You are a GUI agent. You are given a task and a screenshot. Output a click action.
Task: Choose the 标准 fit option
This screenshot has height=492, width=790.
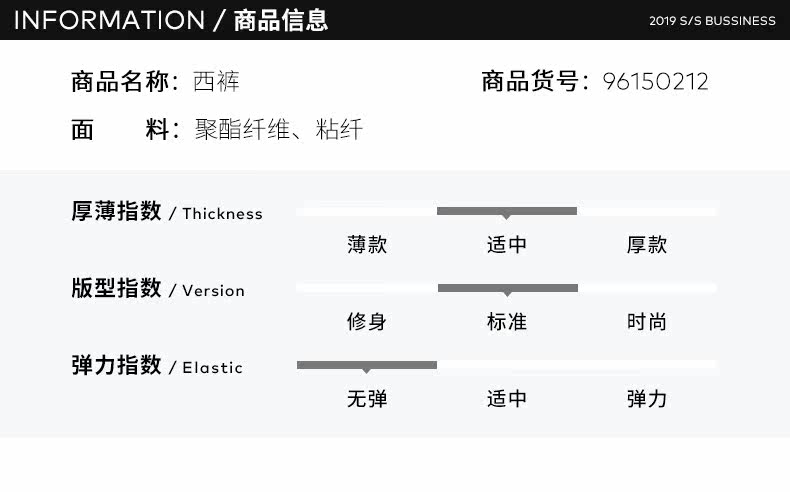pyautogui.click(x=506, y=322)
